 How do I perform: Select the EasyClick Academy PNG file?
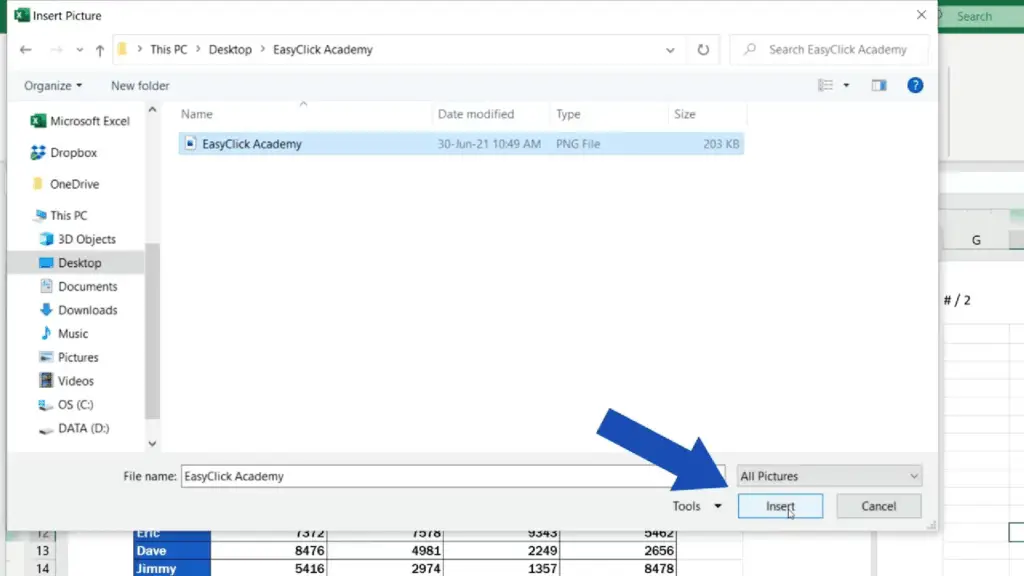click(461, 144)
